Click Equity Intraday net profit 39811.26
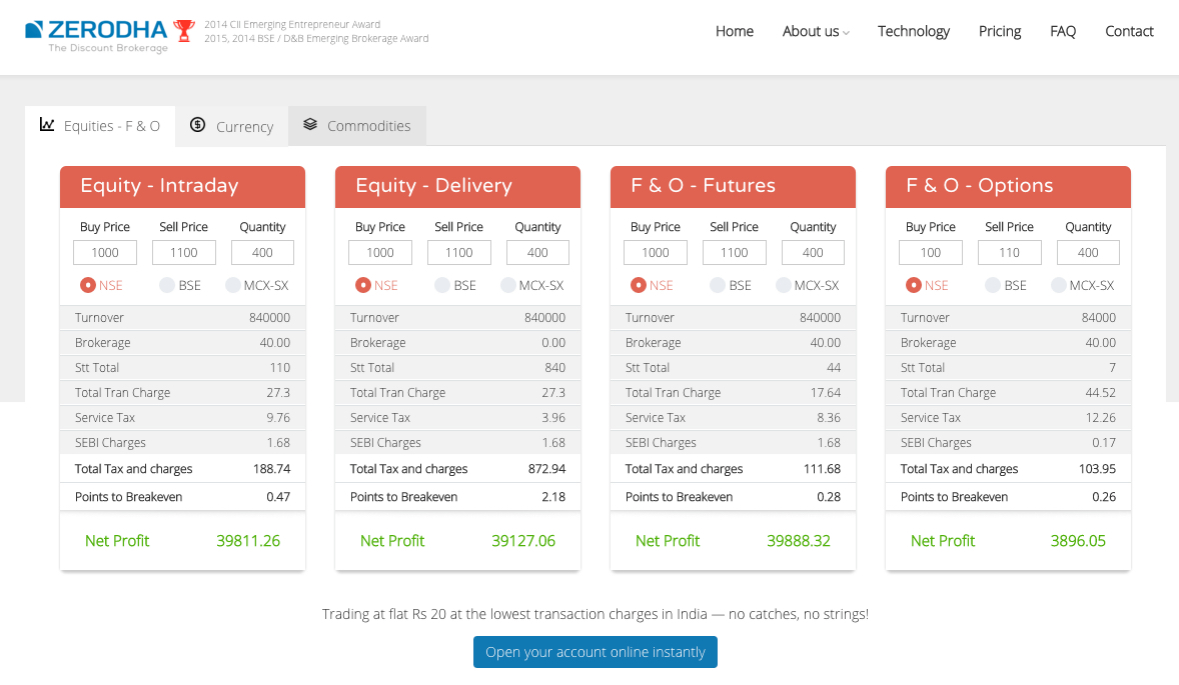Screen dimensions: 1179x685 248,541
